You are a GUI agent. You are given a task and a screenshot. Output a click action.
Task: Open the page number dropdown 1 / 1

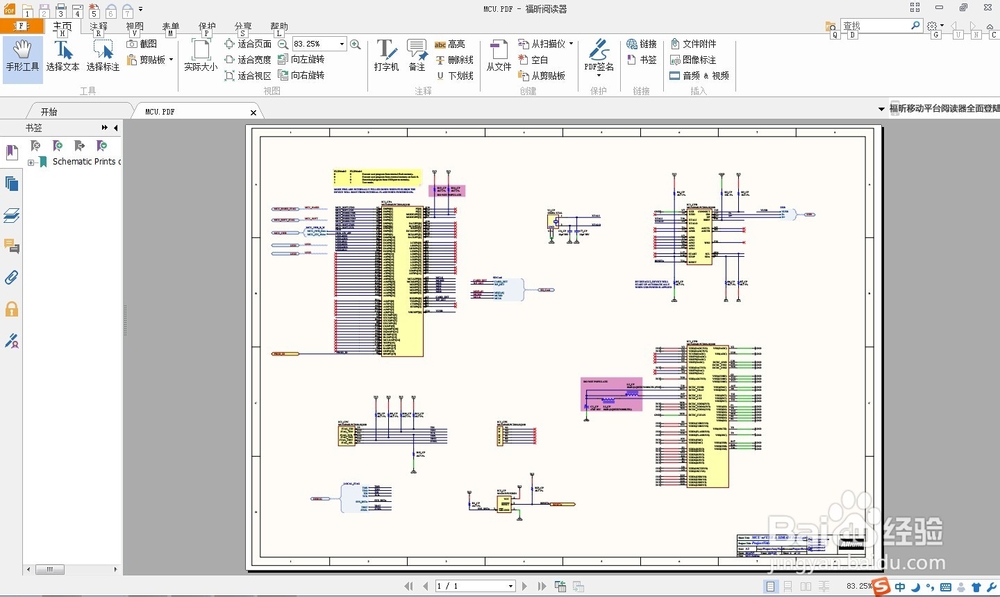click(510, 586)
